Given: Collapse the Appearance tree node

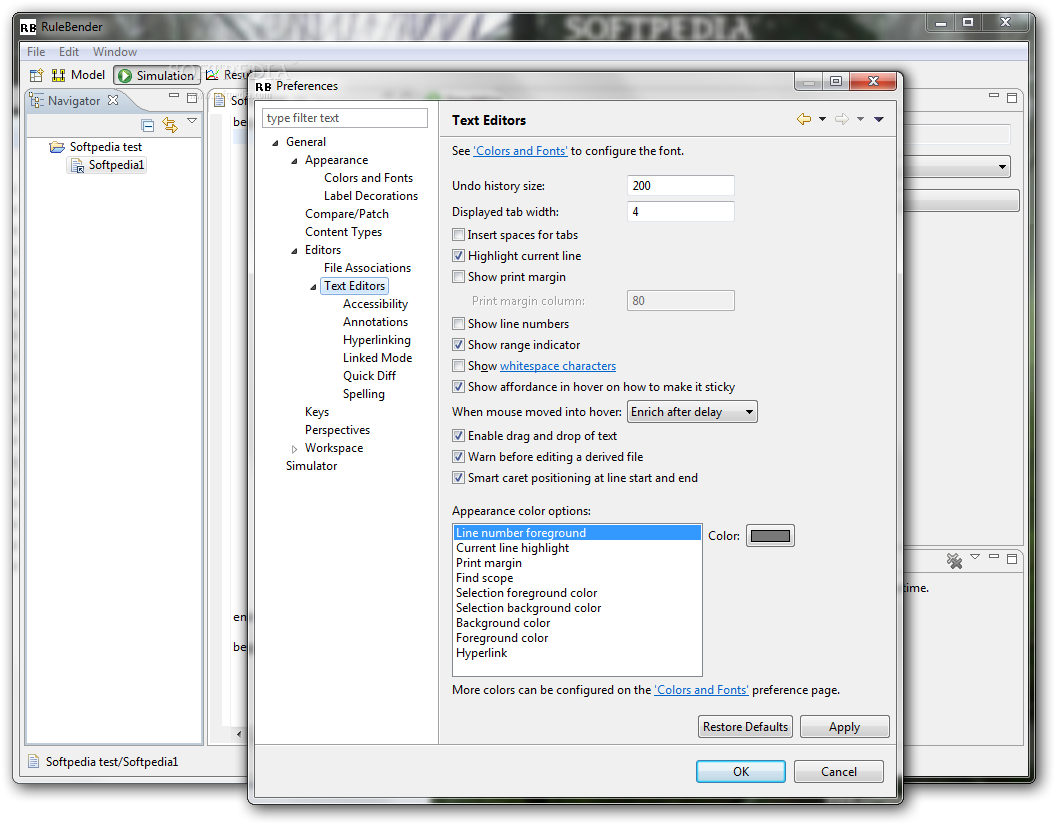Looking at the screenshot, I should (294, 161).
